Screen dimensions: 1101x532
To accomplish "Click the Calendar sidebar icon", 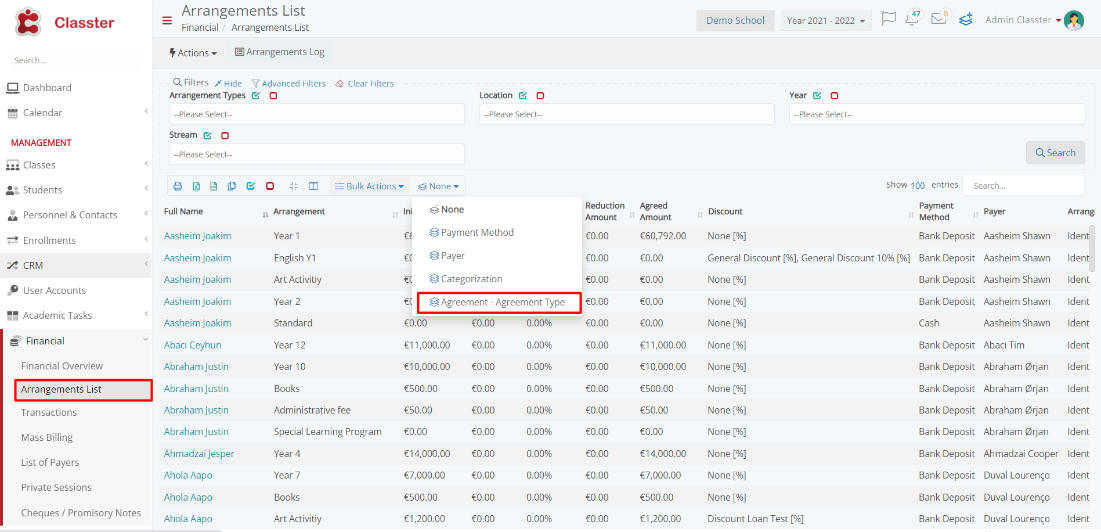I will 13,113.
